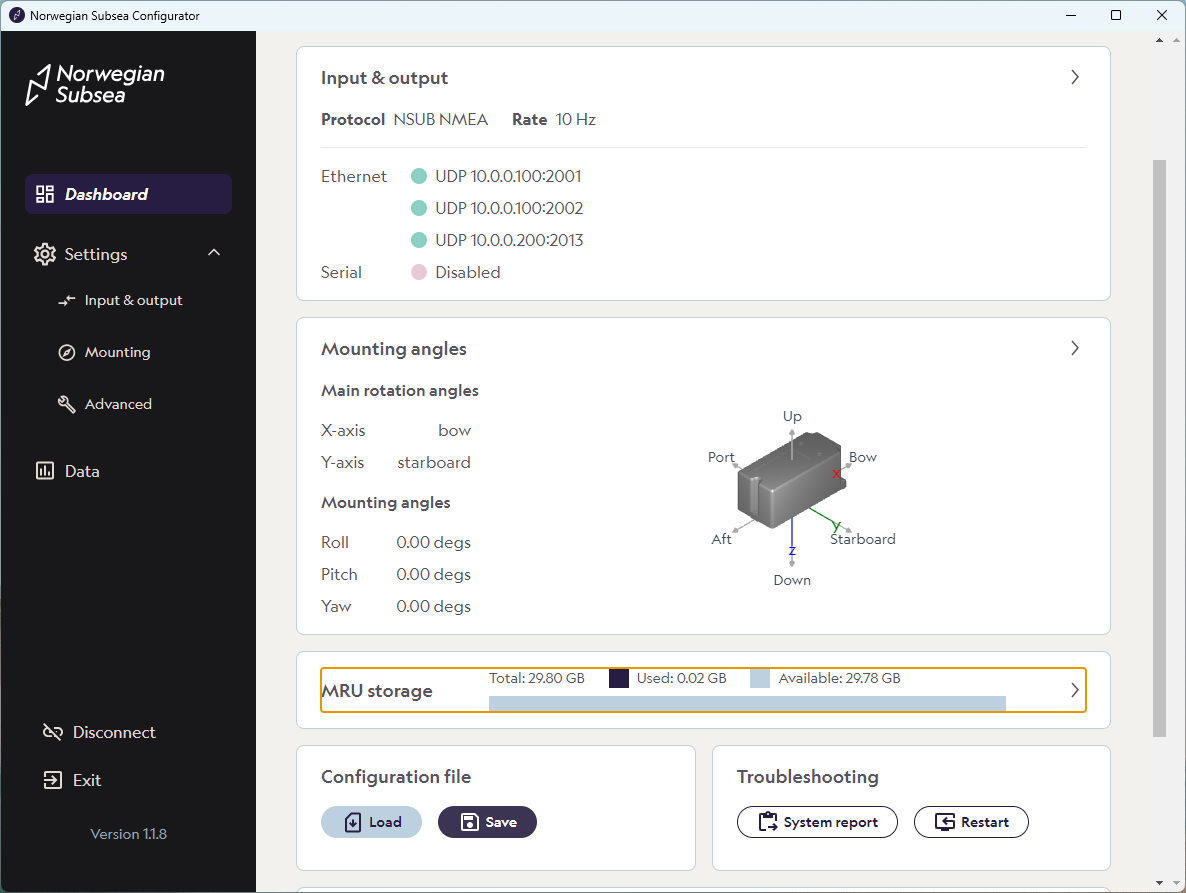The height and width of the screenshot is (893, 1186).
Task: Load a configuration file
Action: pyautogui.click(x=371, y=822)
